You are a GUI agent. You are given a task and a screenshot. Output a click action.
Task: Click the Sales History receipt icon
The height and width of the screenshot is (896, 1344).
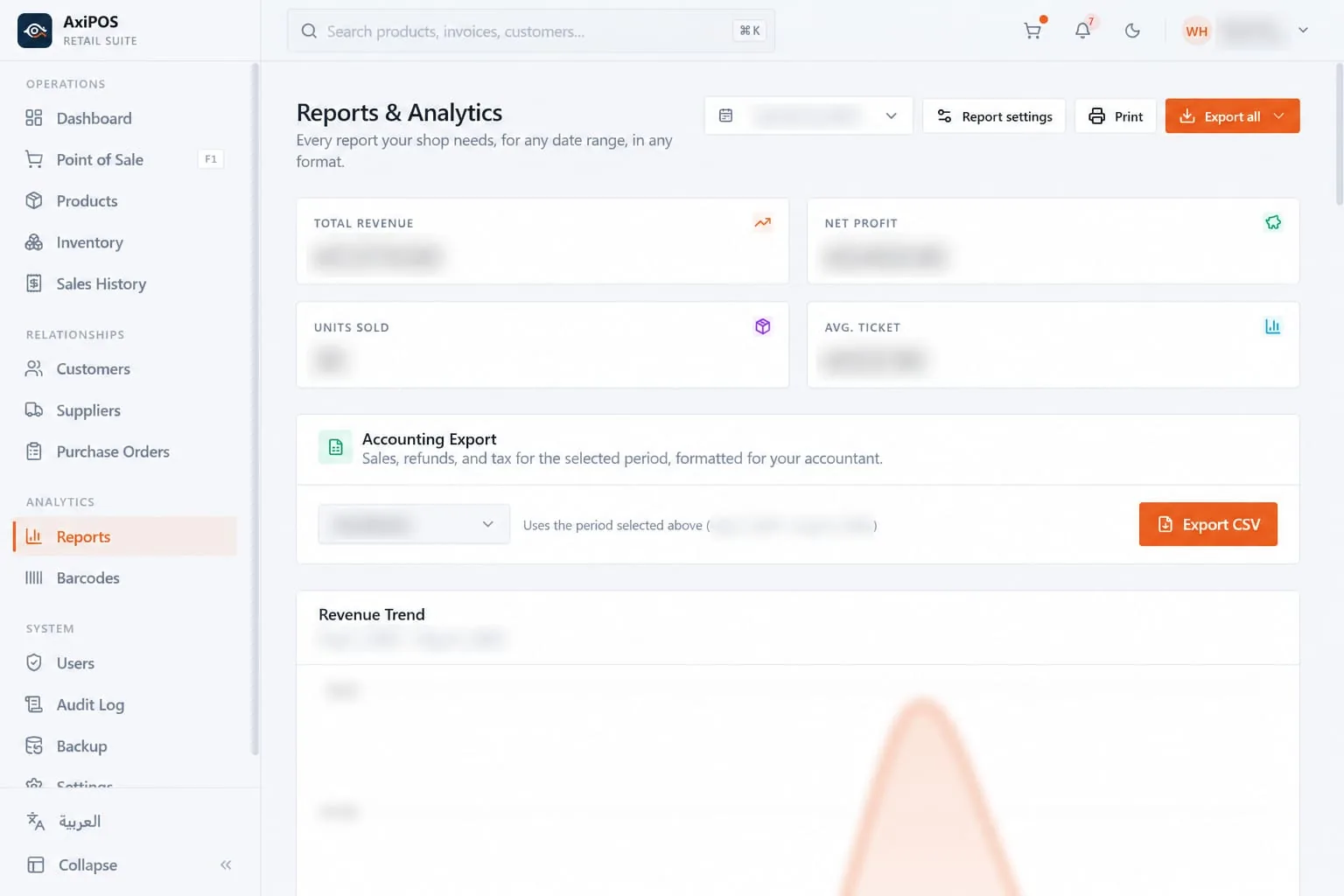click(x=34, y=283)
